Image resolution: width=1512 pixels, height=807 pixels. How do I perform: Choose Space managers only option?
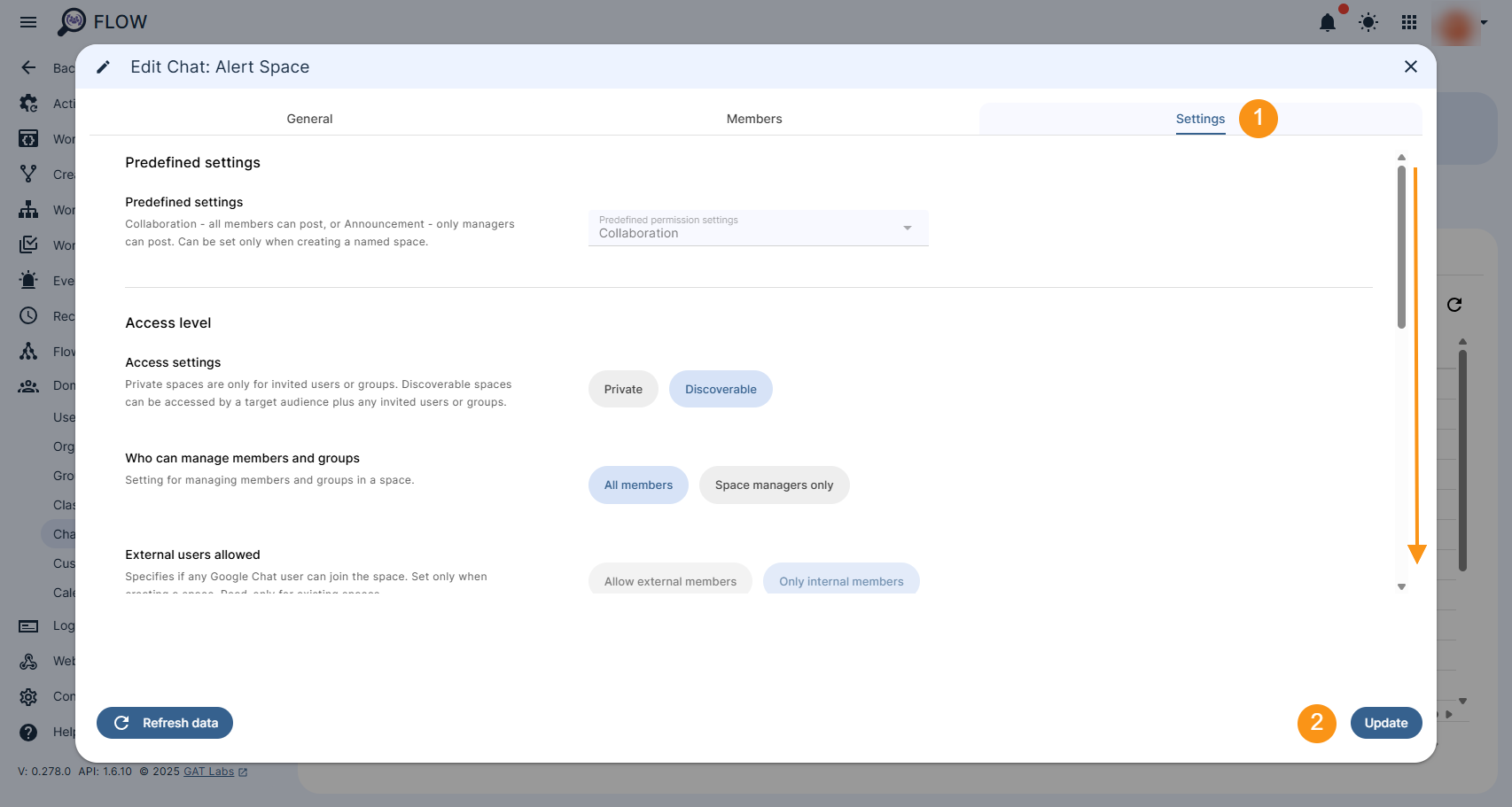pyautogui.click(x=774, y=485)
